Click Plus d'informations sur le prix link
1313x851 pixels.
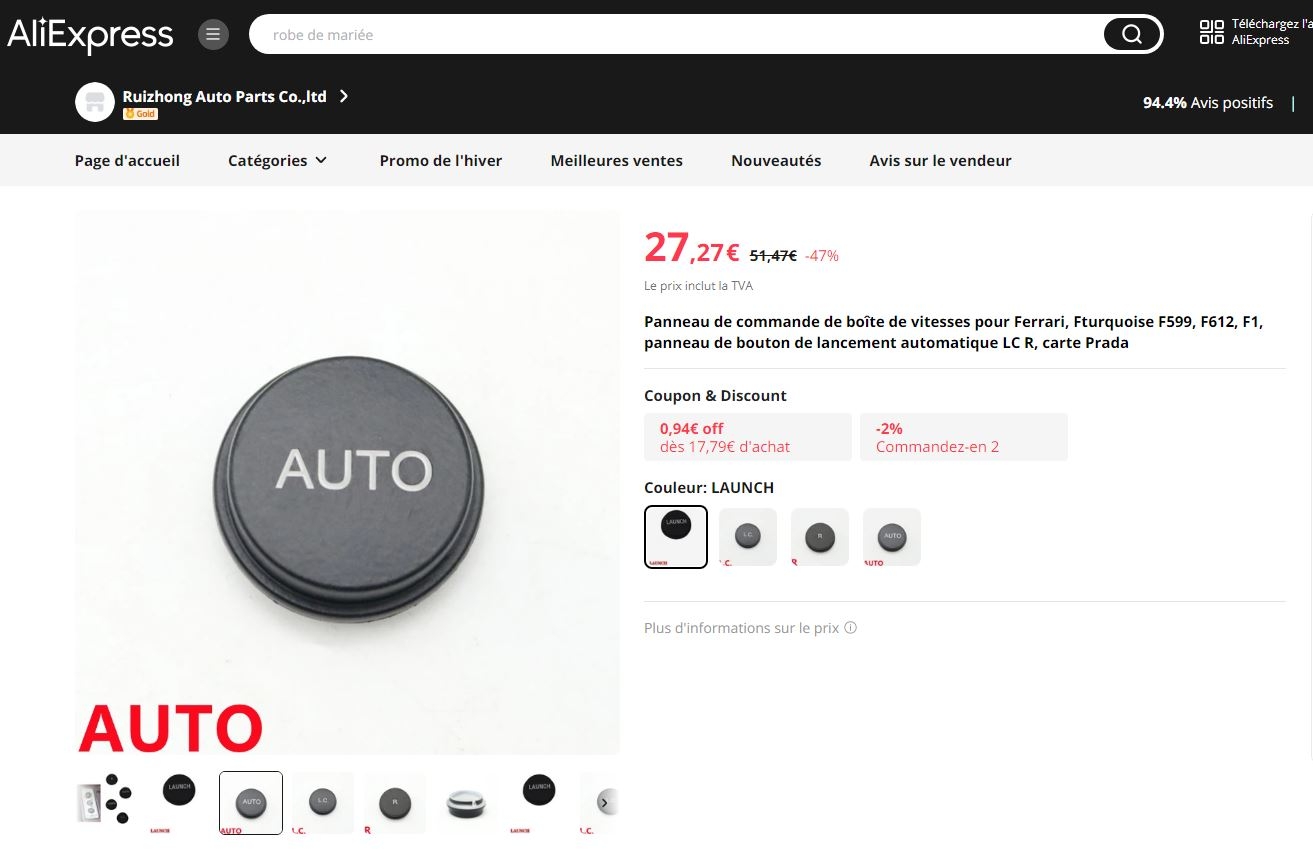click(x=742, y=628)
